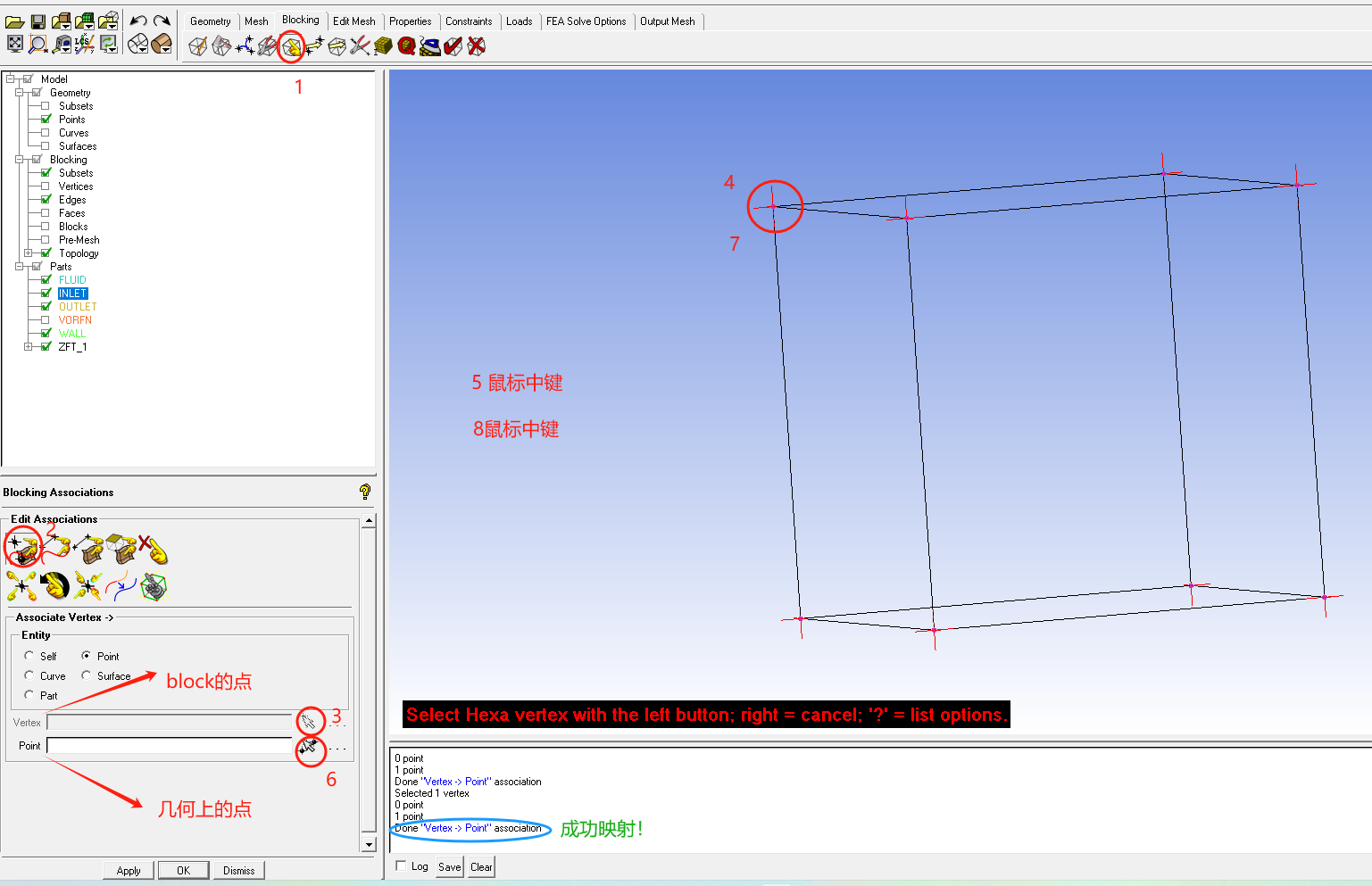Click the Auto Association icon

click(x=154, y=585)
